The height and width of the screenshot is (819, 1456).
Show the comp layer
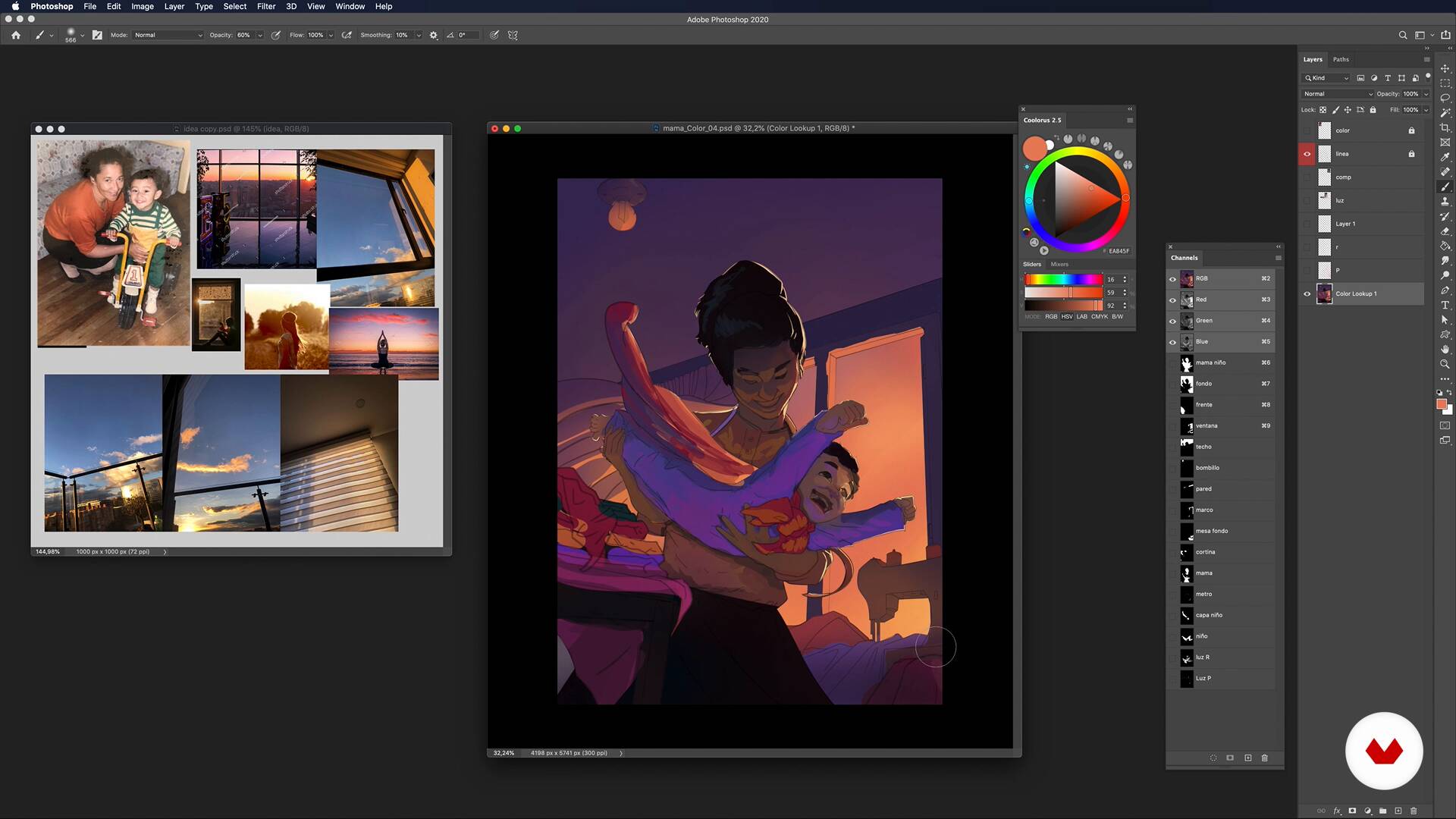point(1307,177)
